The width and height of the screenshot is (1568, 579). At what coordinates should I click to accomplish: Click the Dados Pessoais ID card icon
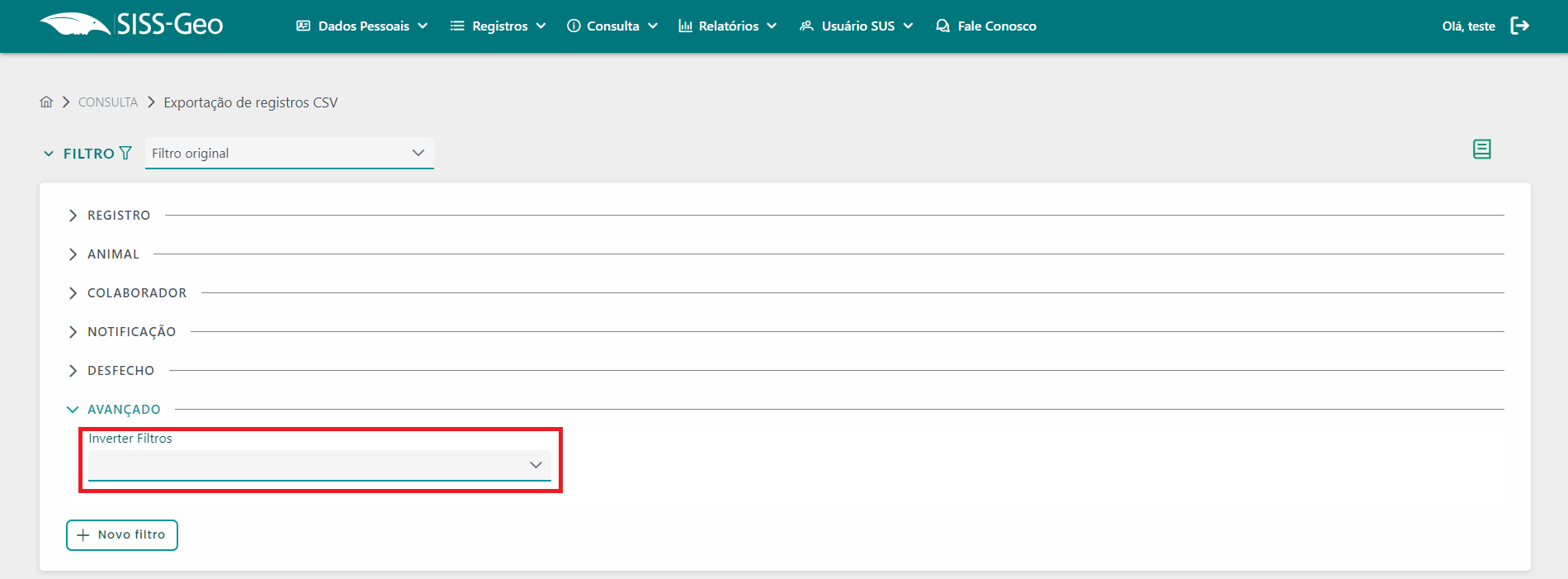[303, 26]
